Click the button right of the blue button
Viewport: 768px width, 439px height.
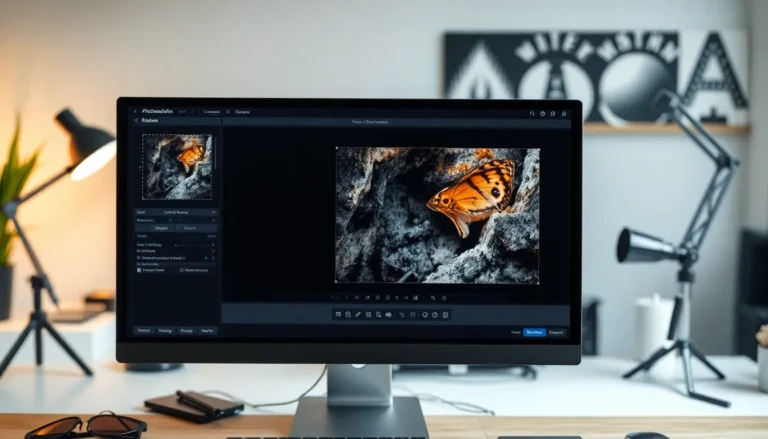tap(556, 331)
